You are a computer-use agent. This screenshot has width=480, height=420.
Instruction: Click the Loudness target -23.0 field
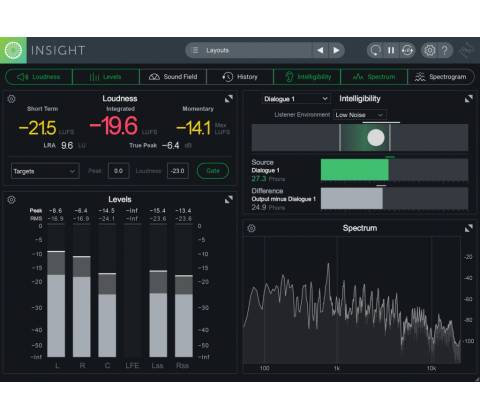[178, 171]
